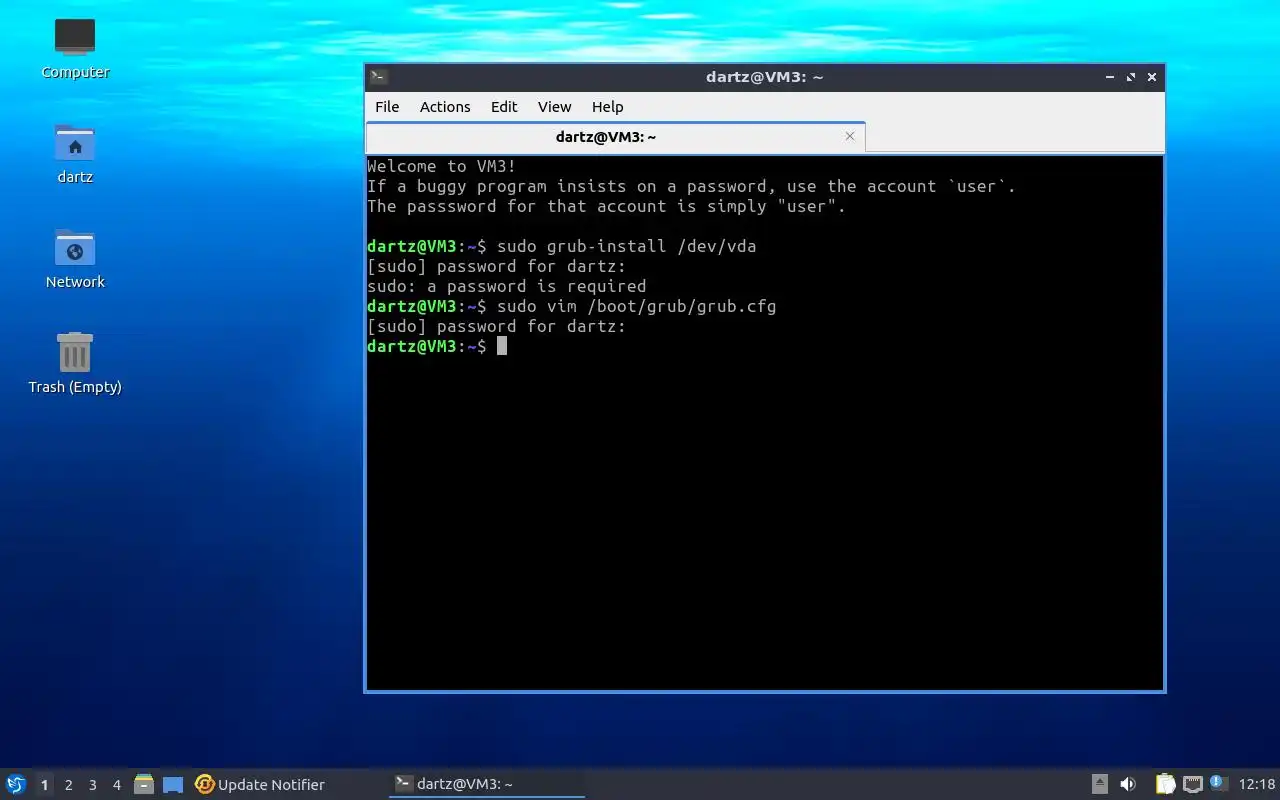Click the wired network tray icon
The image size is (1280, 800).
point(1192,784)
